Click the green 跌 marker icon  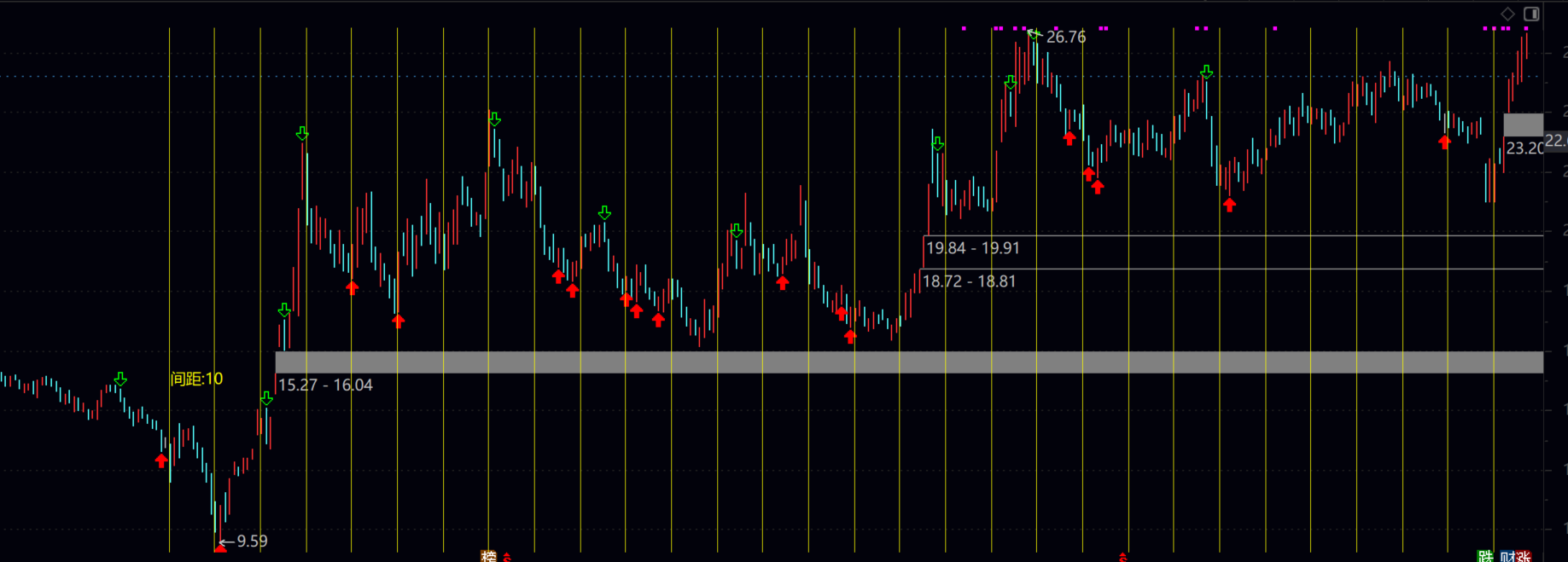coord(1485,556)
